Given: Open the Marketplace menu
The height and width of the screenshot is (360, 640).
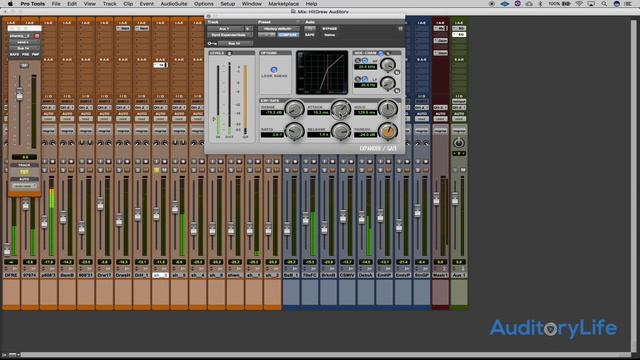Looking at the screenshot, I should [x=283, y=4].
